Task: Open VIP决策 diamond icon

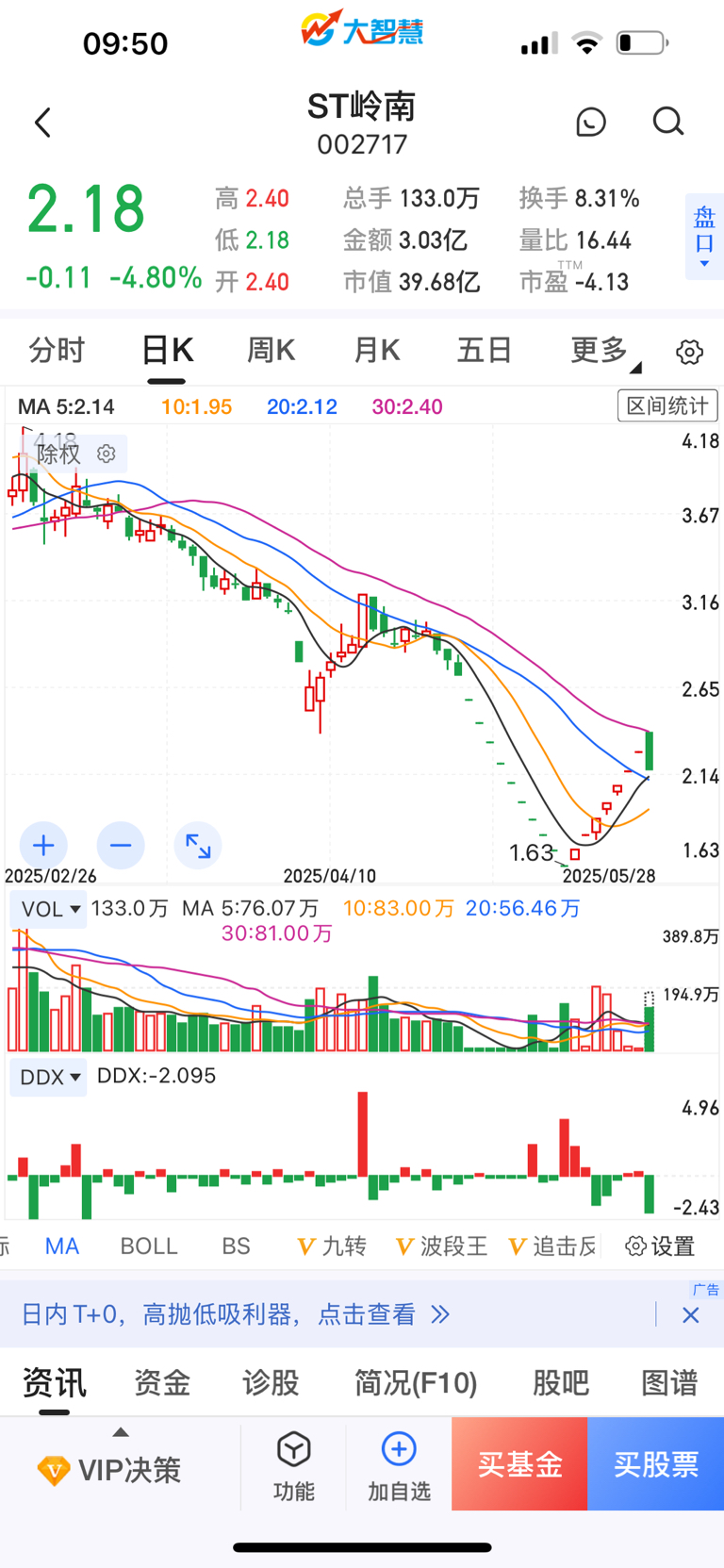Action: 54,1470
